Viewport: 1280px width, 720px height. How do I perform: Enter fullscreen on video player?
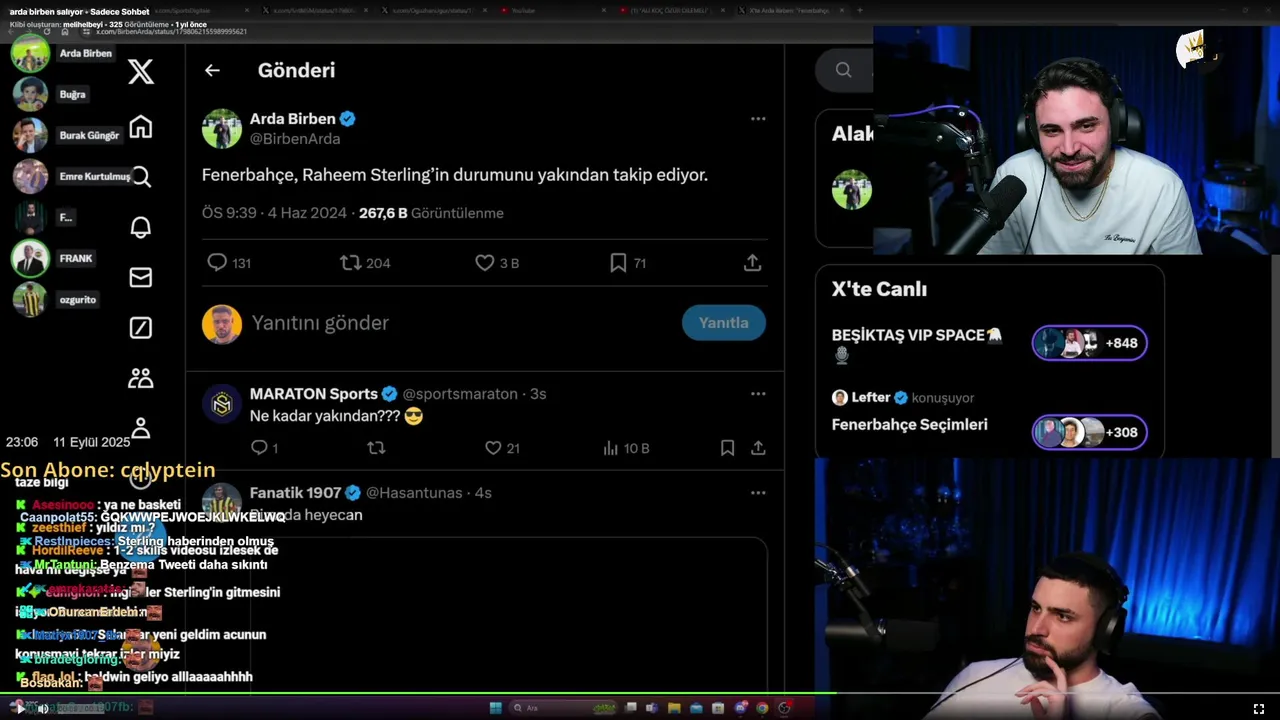point(1259,708)
